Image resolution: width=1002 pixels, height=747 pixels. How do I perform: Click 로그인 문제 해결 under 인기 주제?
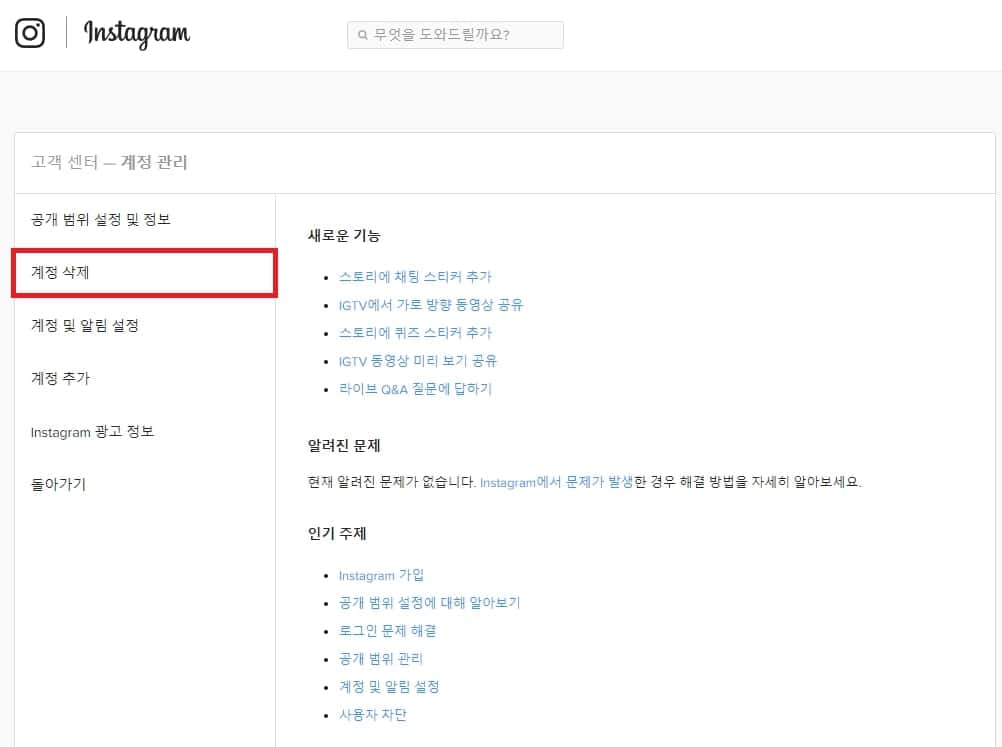tap(388, 631)
